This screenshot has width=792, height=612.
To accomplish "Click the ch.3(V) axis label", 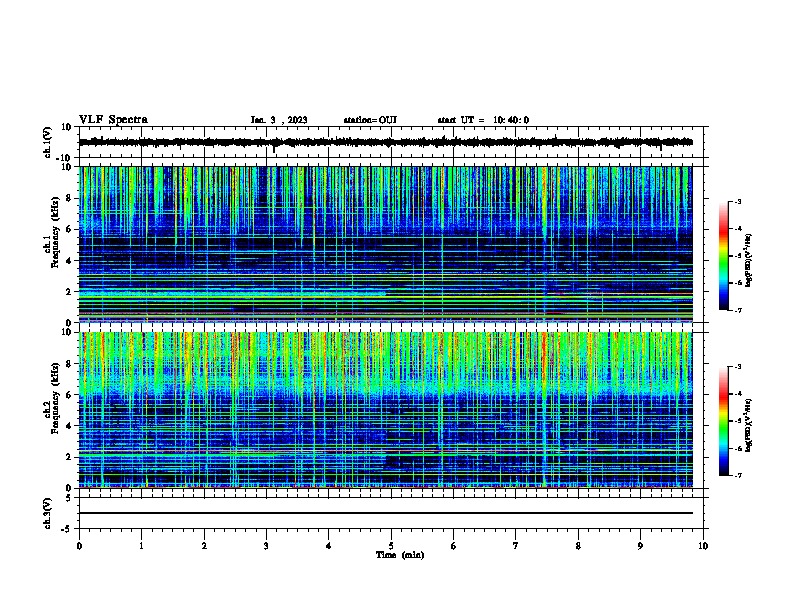I will [x=48, y=513].
